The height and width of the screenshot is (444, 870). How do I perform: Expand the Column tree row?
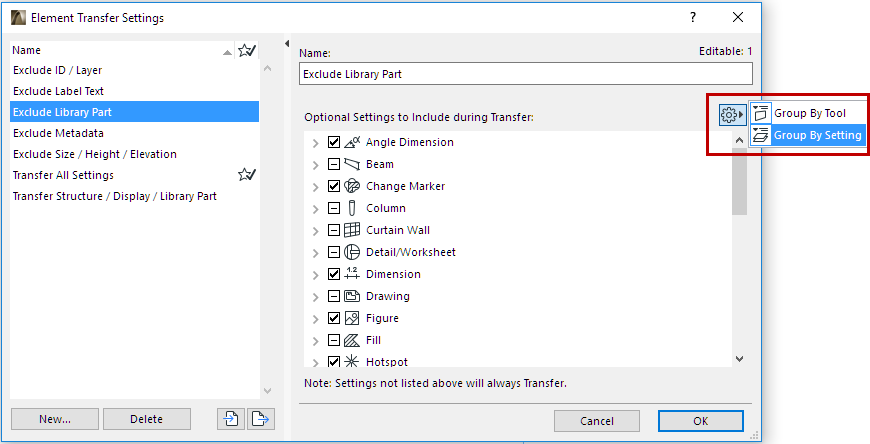pyautogui.click(x=315, y=209)
